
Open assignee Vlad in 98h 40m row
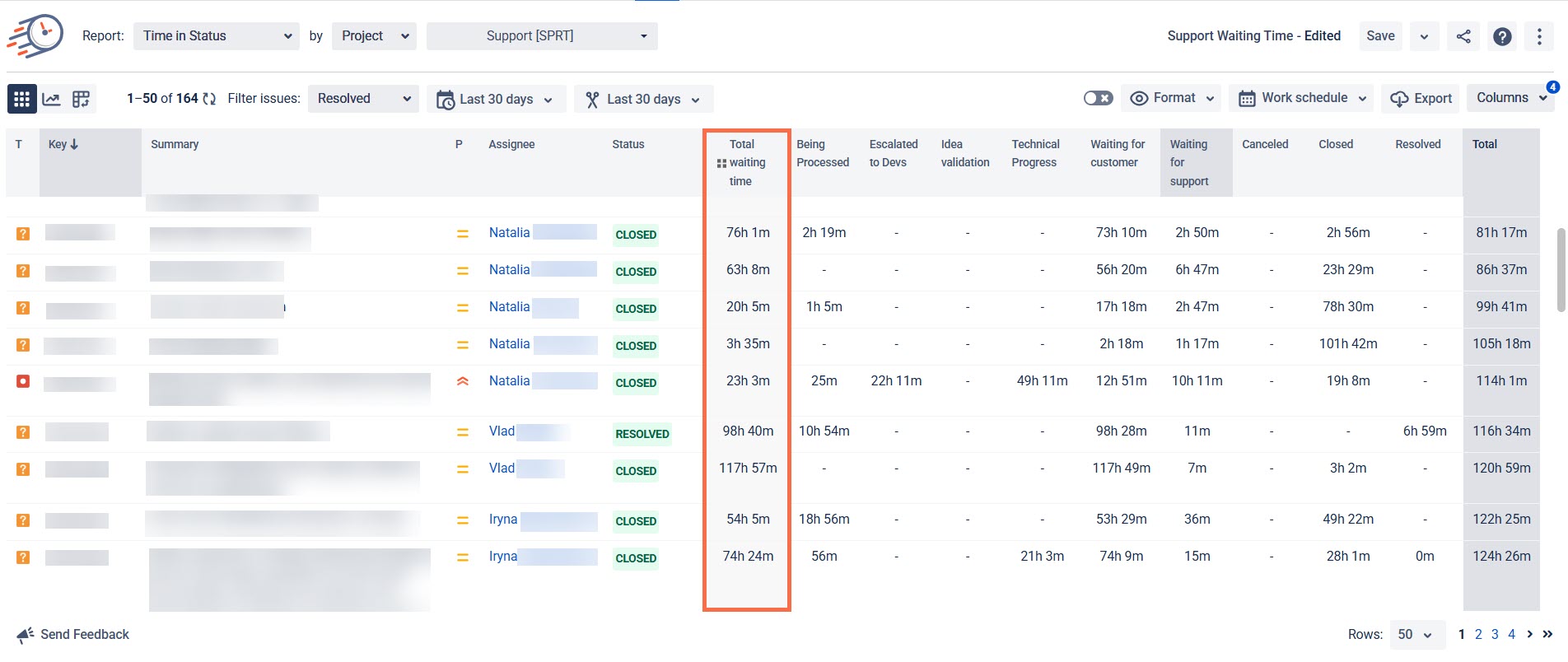coord(502,431)
